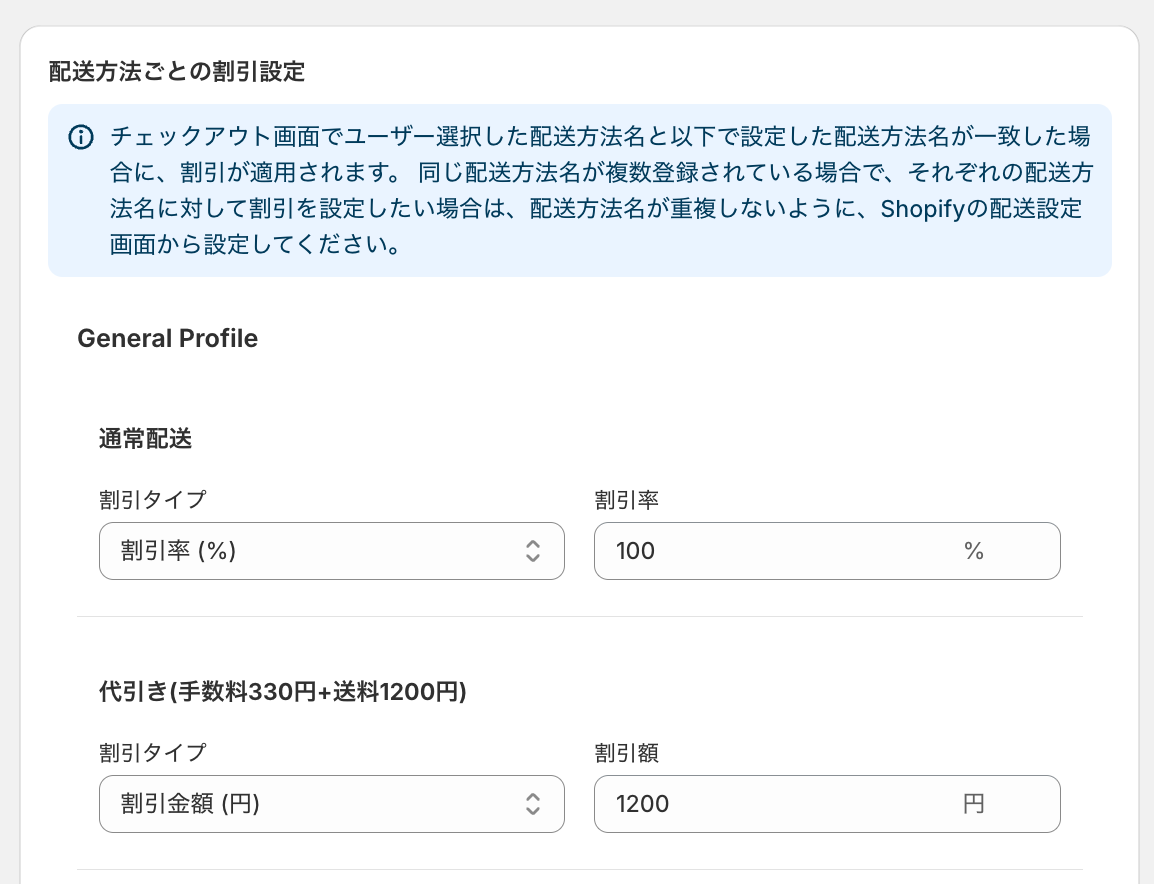Click the 代引き(手数料330円+送料1200円) method title

283,691
